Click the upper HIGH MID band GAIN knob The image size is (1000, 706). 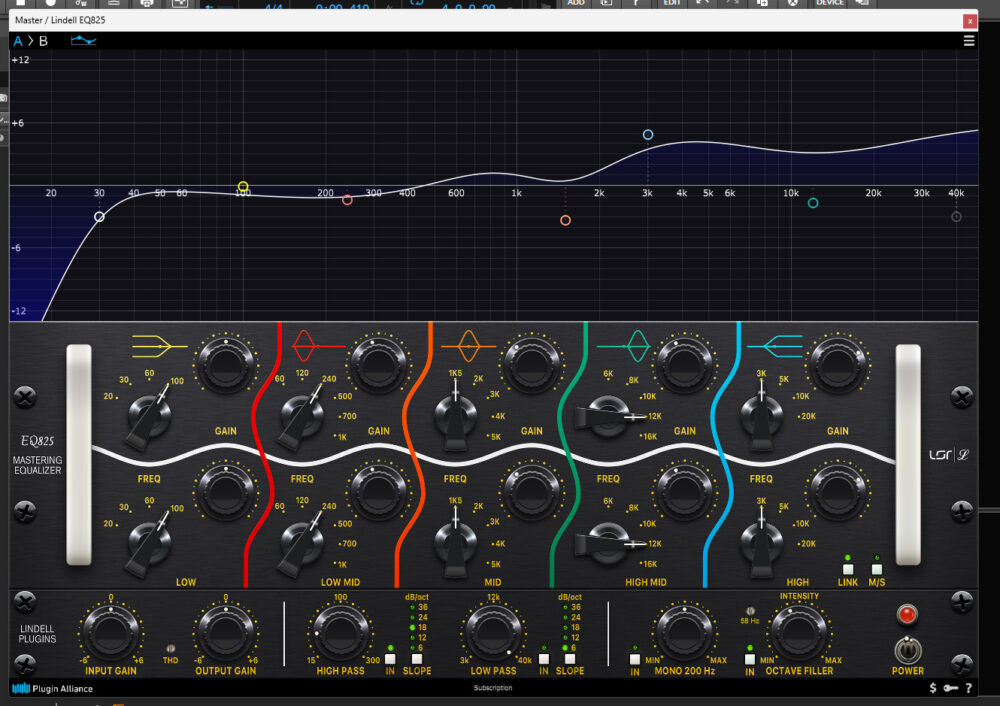[x=685, y=365]
